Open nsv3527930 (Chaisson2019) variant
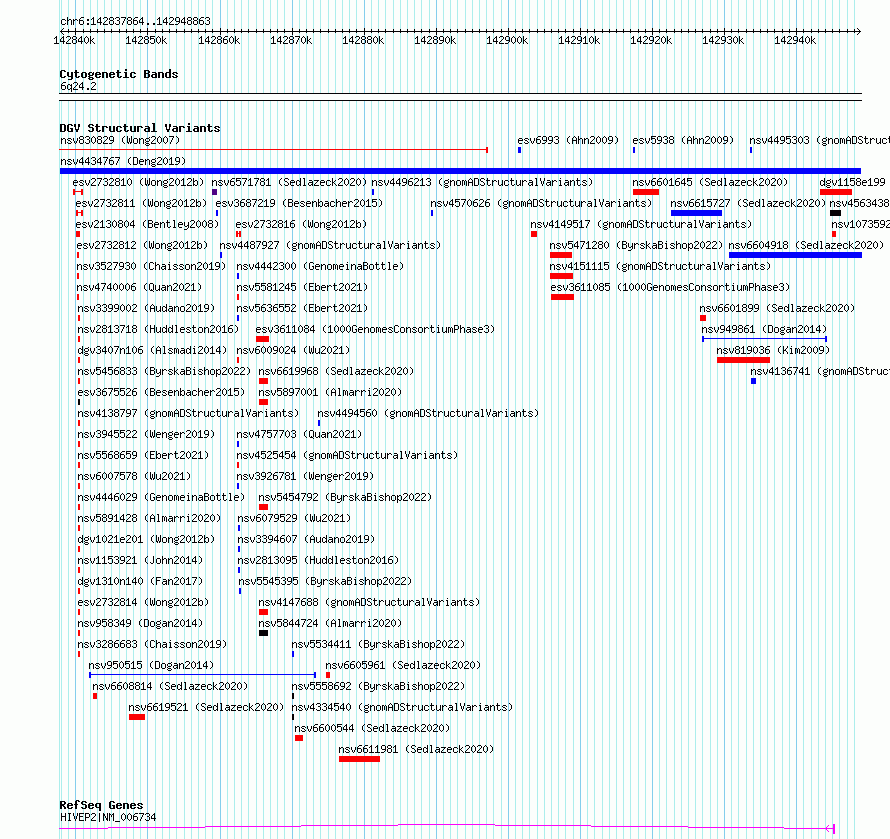The height and width of the screenshot is (839, 890). [151, 266]
